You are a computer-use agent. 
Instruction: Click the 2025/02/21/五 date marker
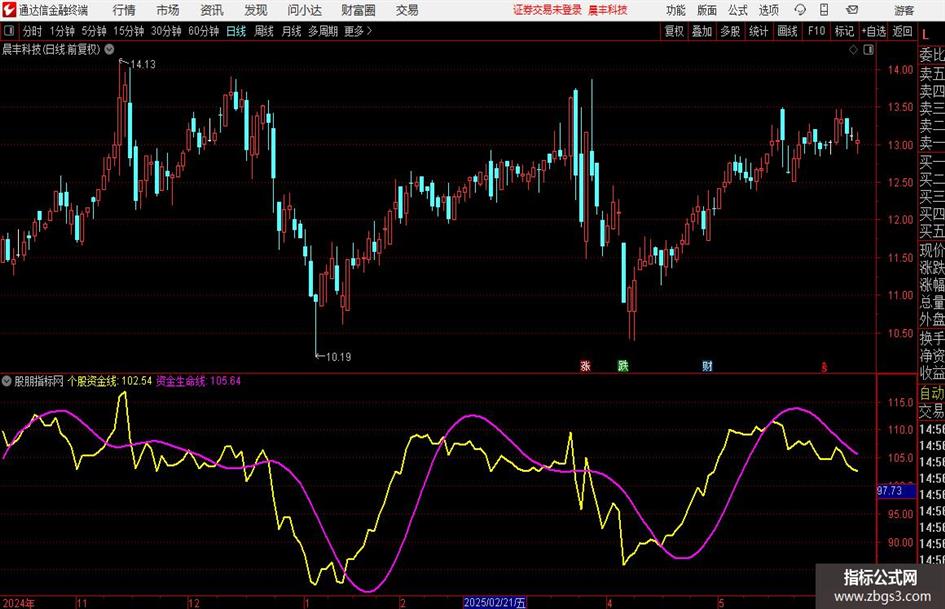pos(495,603)
